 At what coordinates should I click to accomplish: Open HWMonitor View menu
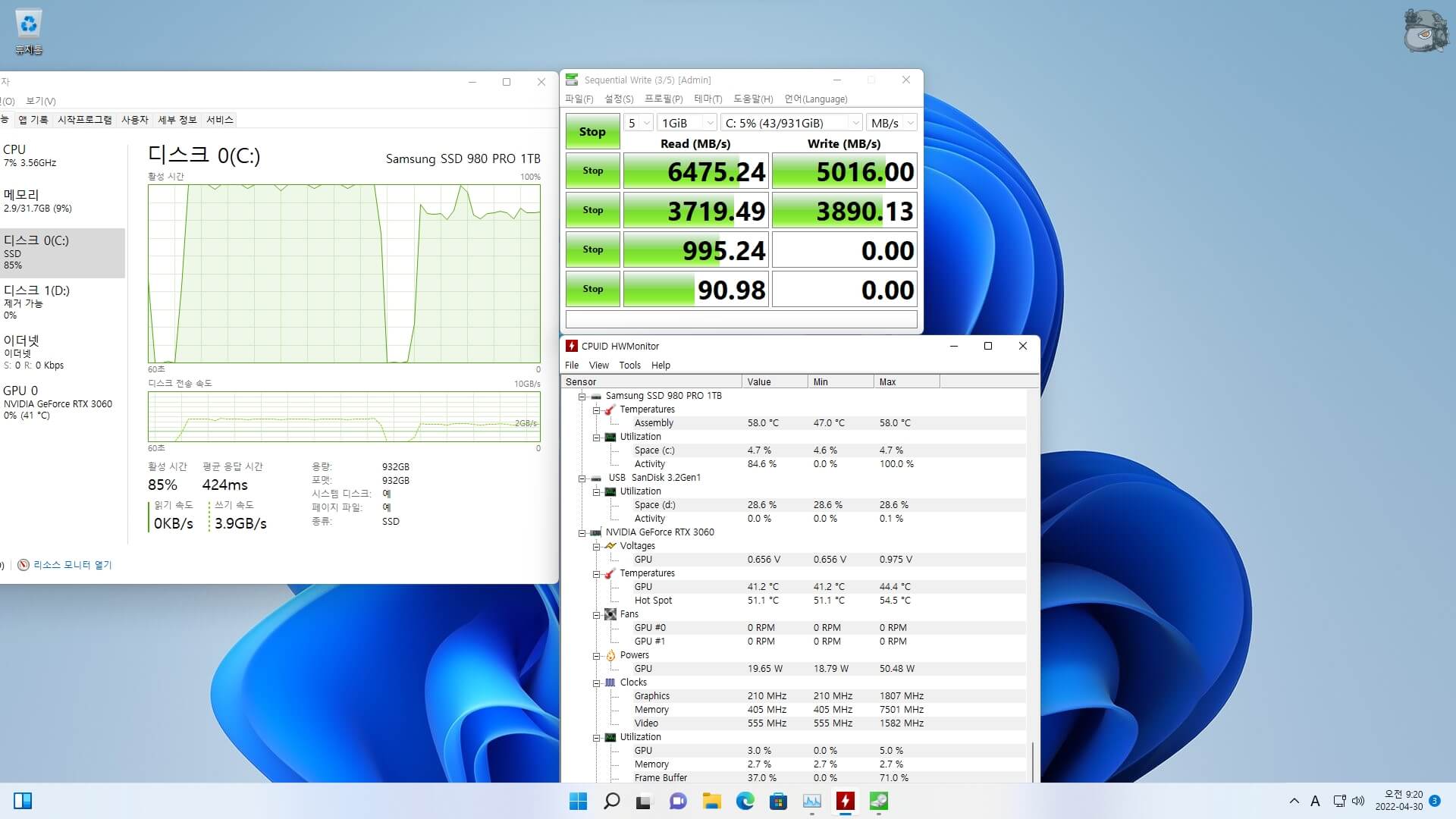599,365
